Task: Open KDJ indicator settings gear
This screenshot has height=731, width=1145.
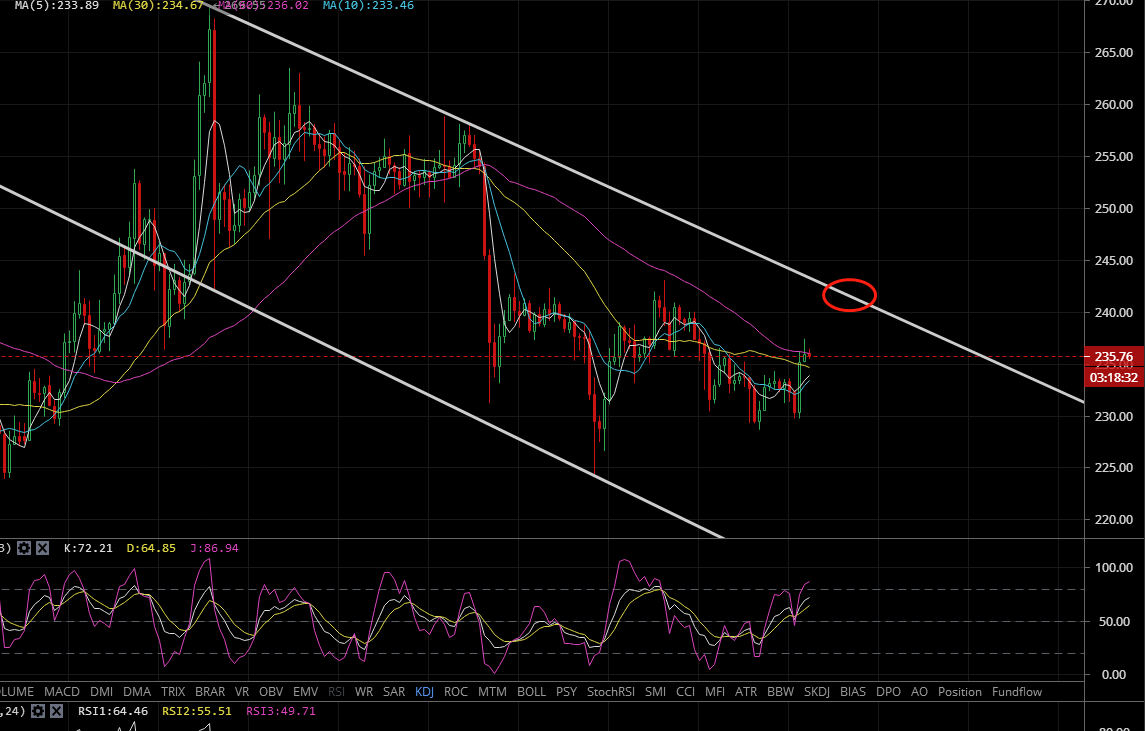Action: click(24, 548)
